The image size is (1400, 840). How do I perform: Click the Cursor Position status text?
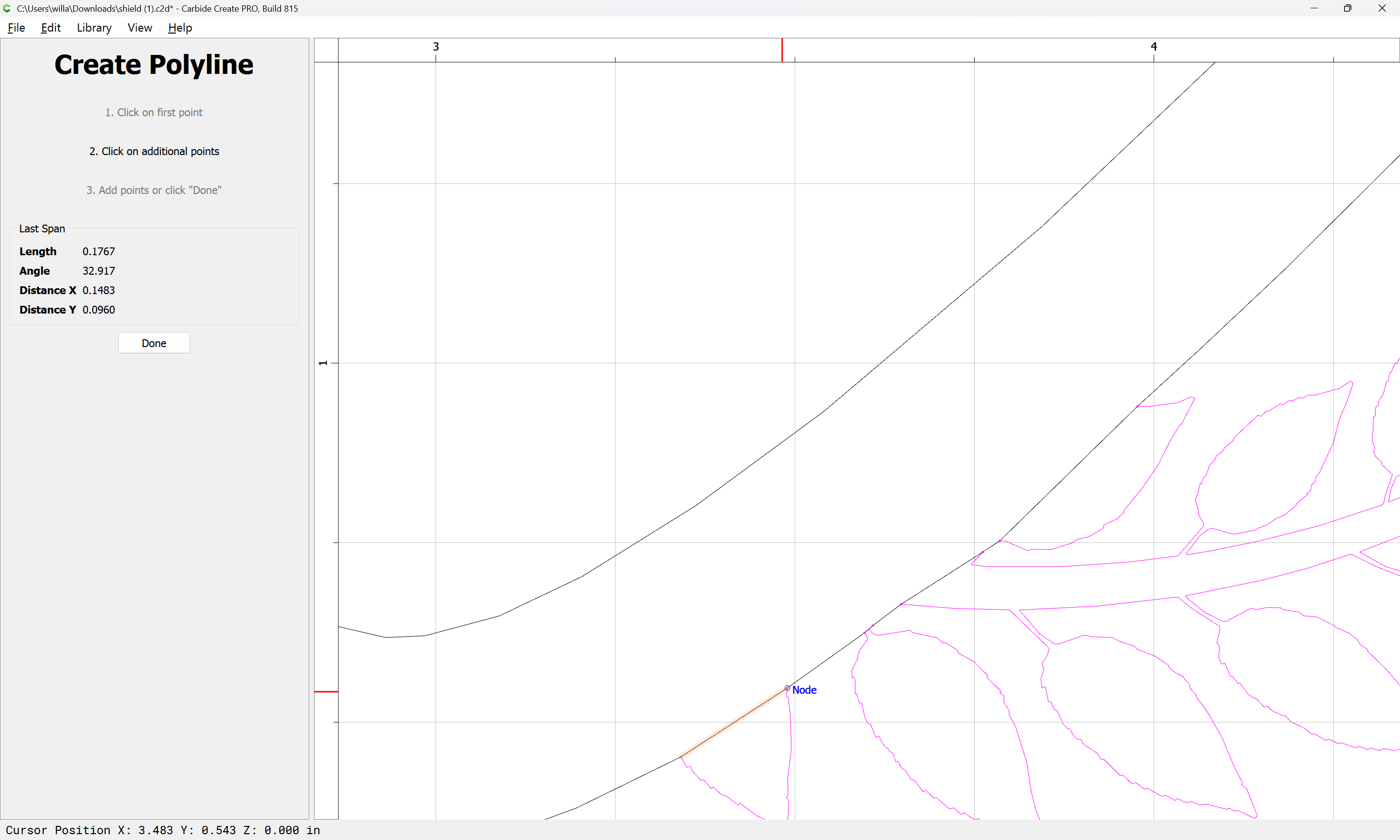coord(163,830)
